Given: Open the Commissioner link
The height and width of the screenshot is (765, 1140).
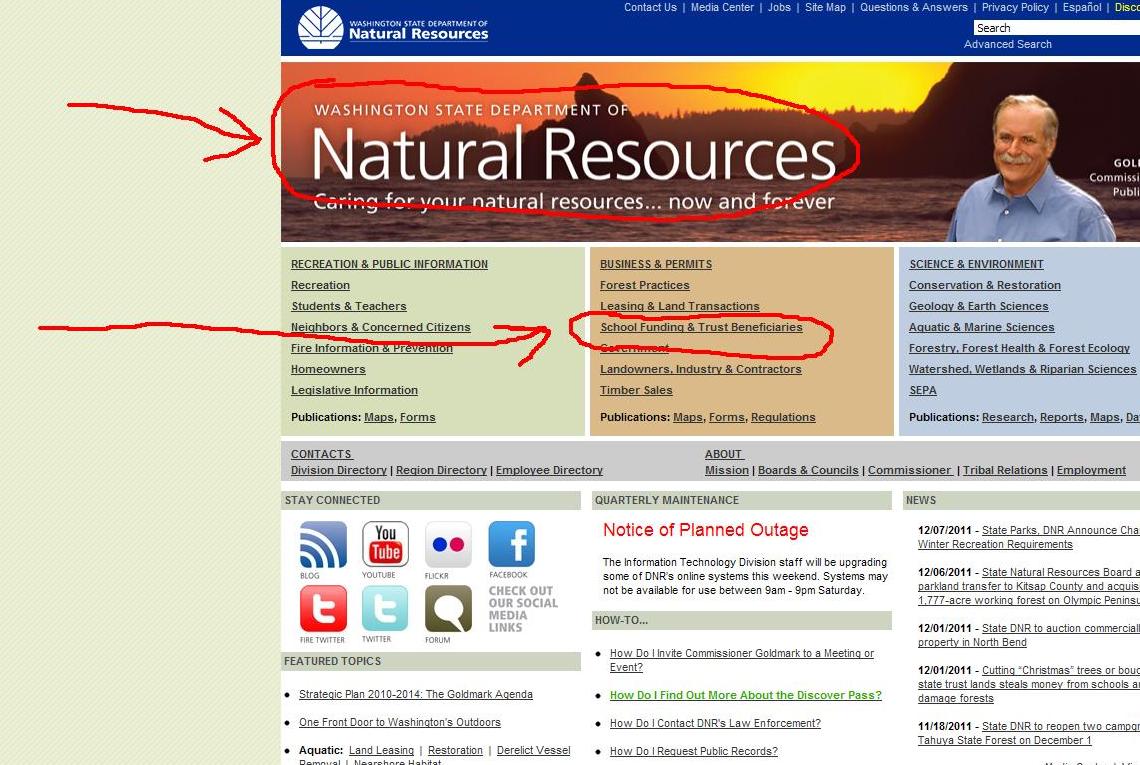Looking at the screenshot, I should (910, 470).
